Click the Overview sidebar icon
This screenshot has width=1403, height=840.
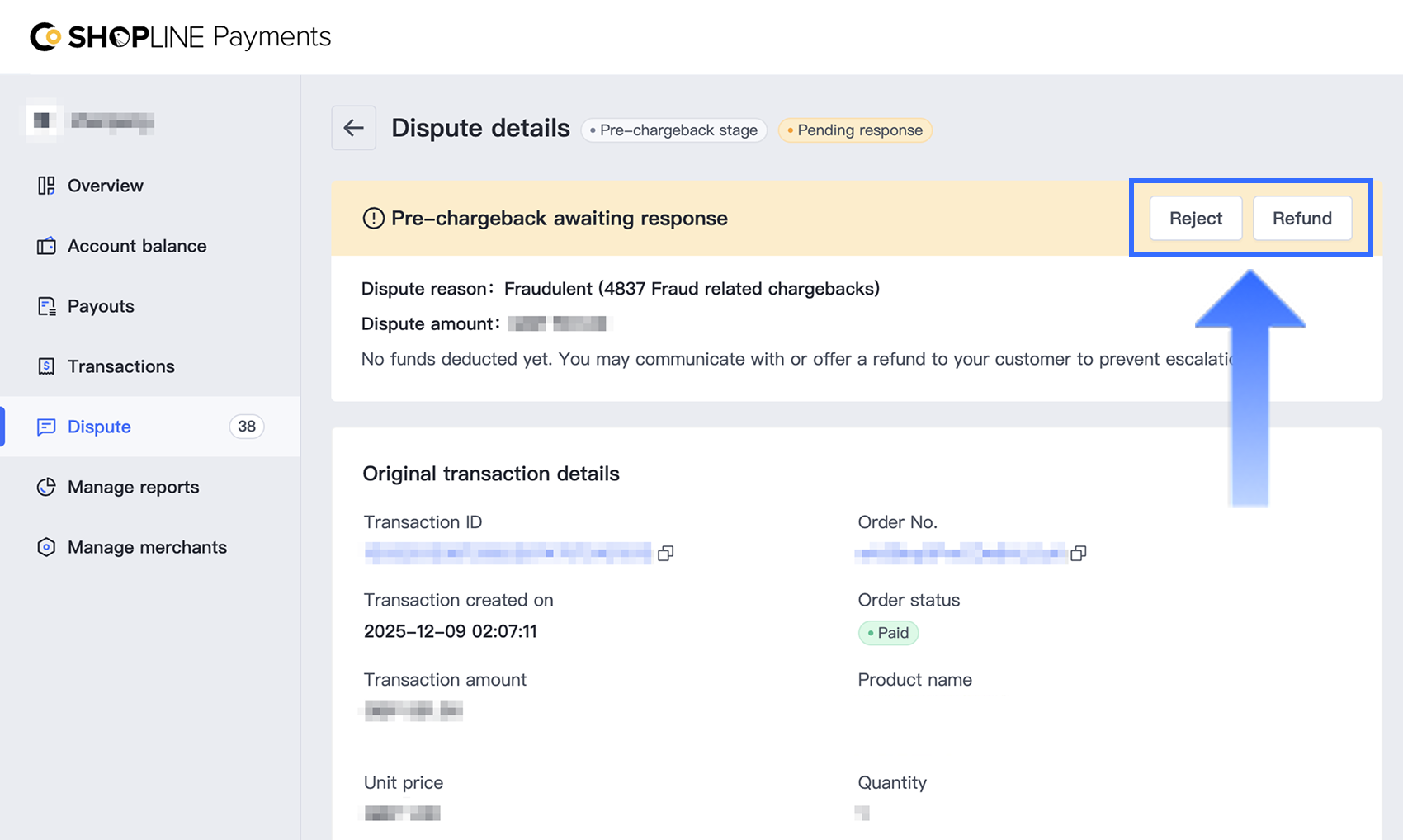(x=46, y=186)
